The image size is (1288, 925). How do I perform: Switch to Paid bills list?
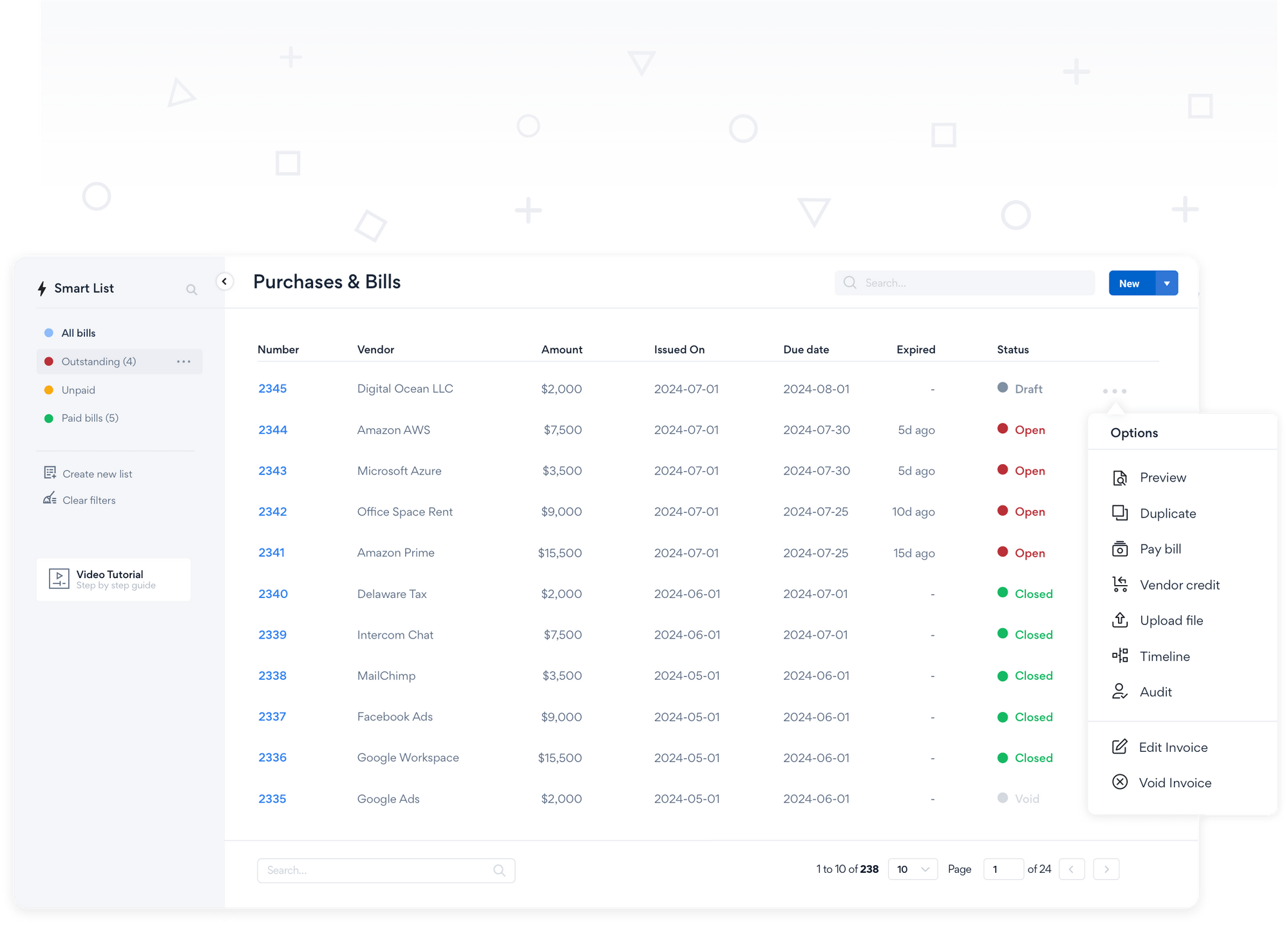click(x=90, y=418)
